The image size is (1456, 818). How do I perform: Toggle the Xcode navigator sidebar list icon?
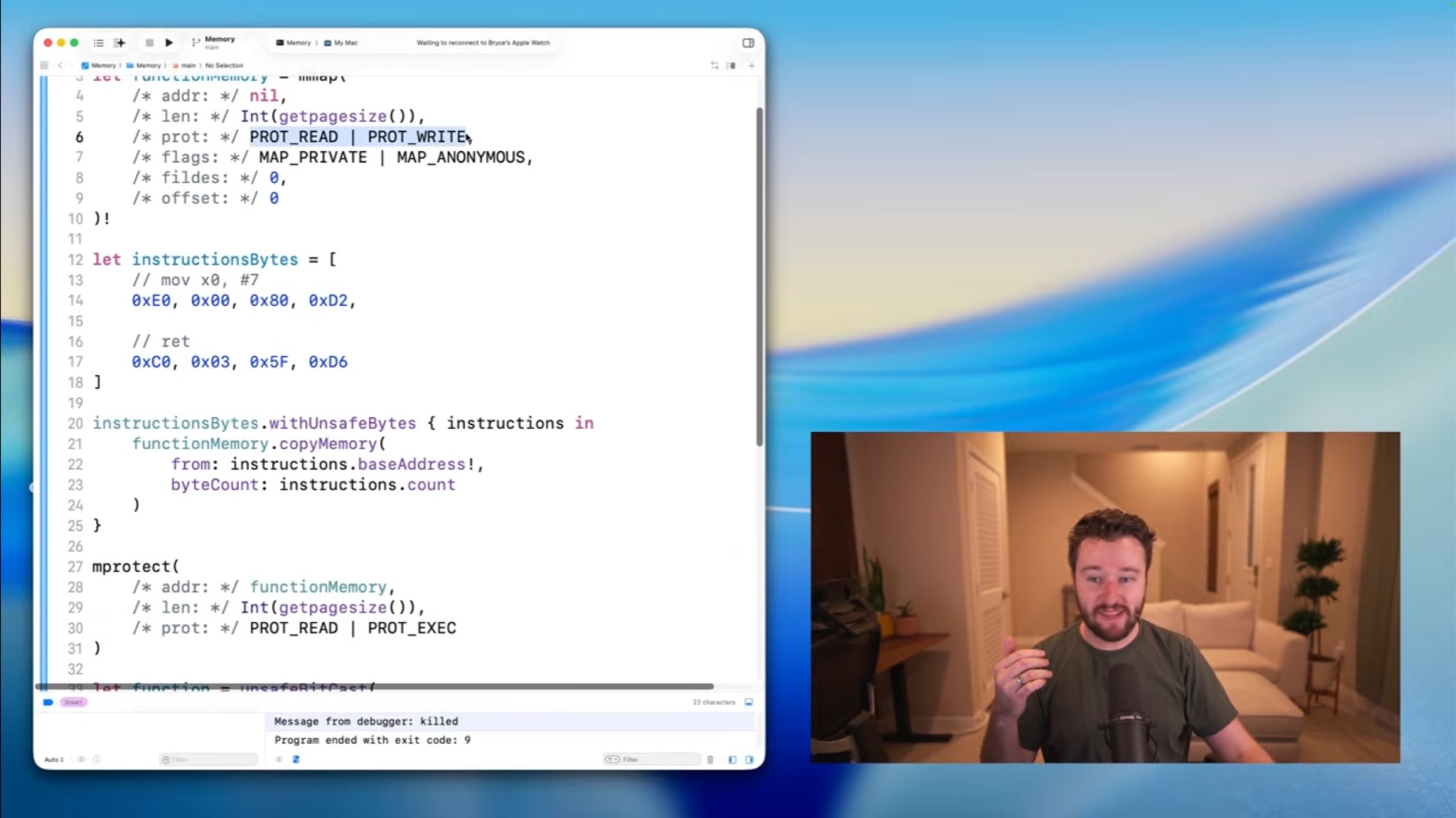coord(99,43)
